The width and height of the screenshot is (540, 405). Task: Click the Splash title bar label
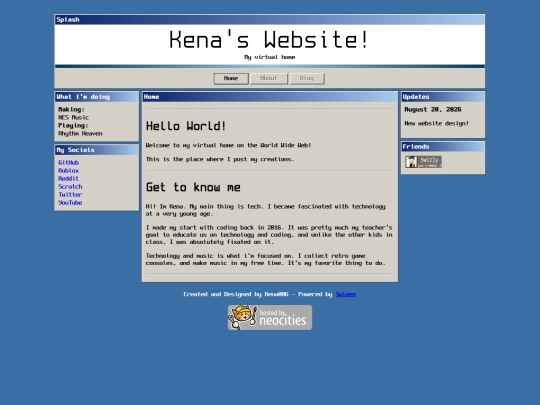(x=68, y=20)
